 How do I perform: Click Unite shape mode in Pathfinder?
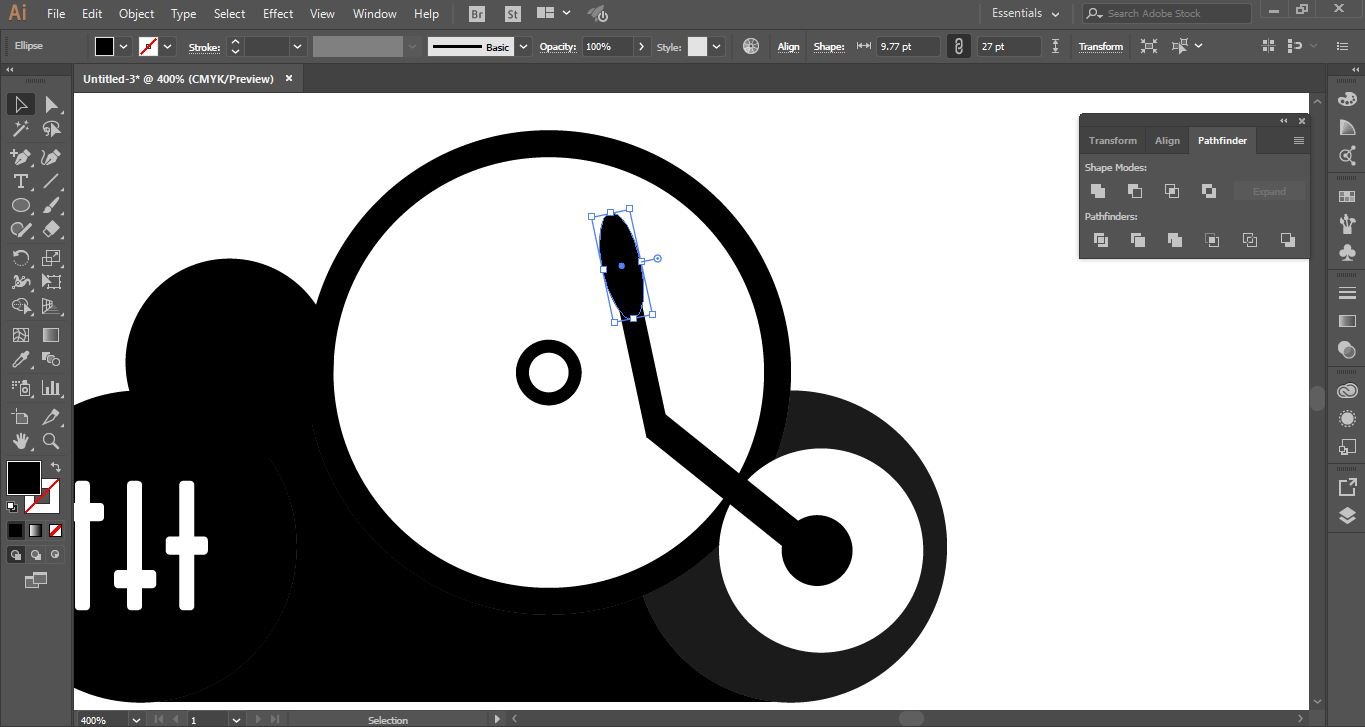click(x=1098, y=191)
